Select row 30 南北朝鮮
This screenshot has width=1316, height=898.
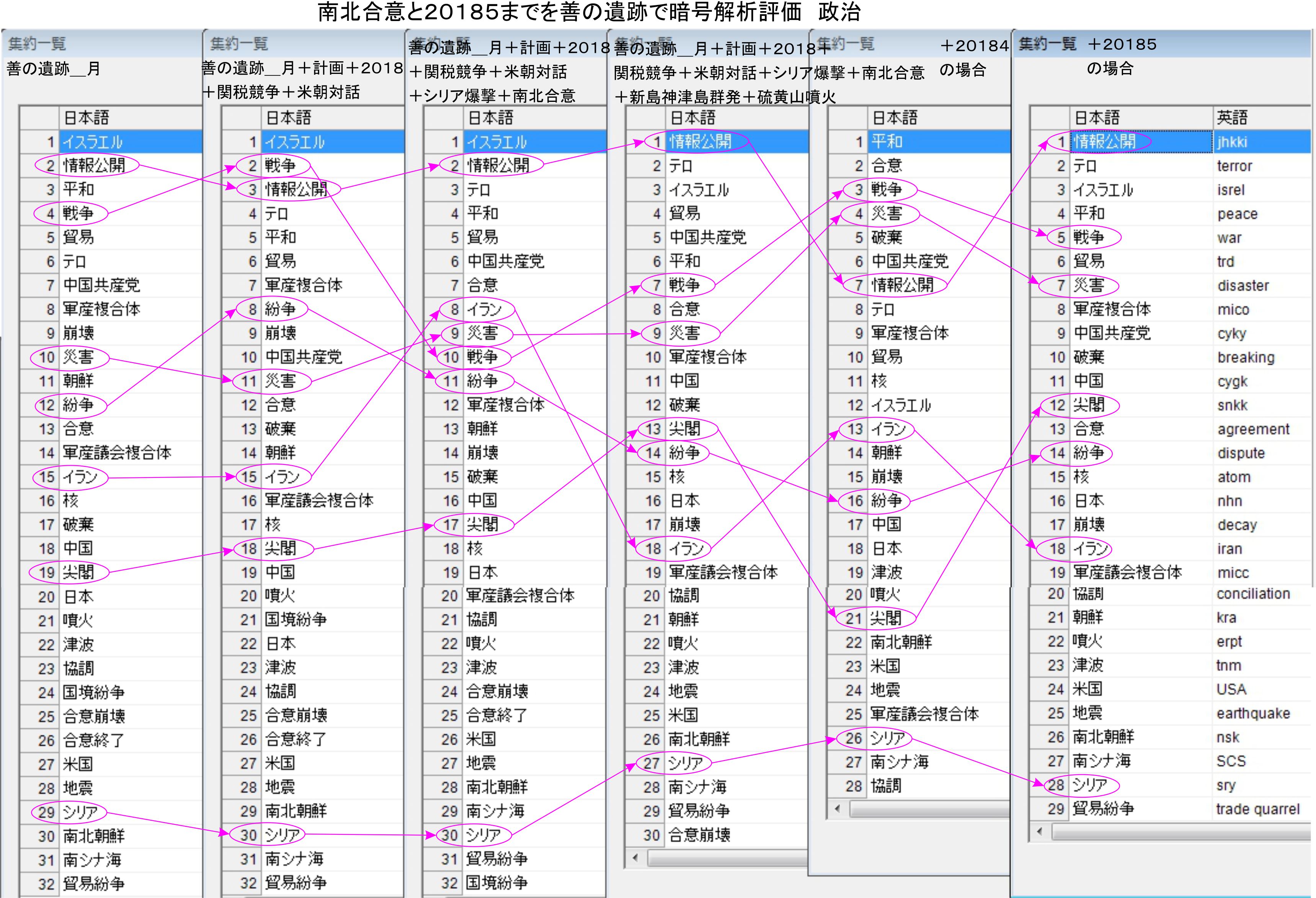click(x=93, y=836)
